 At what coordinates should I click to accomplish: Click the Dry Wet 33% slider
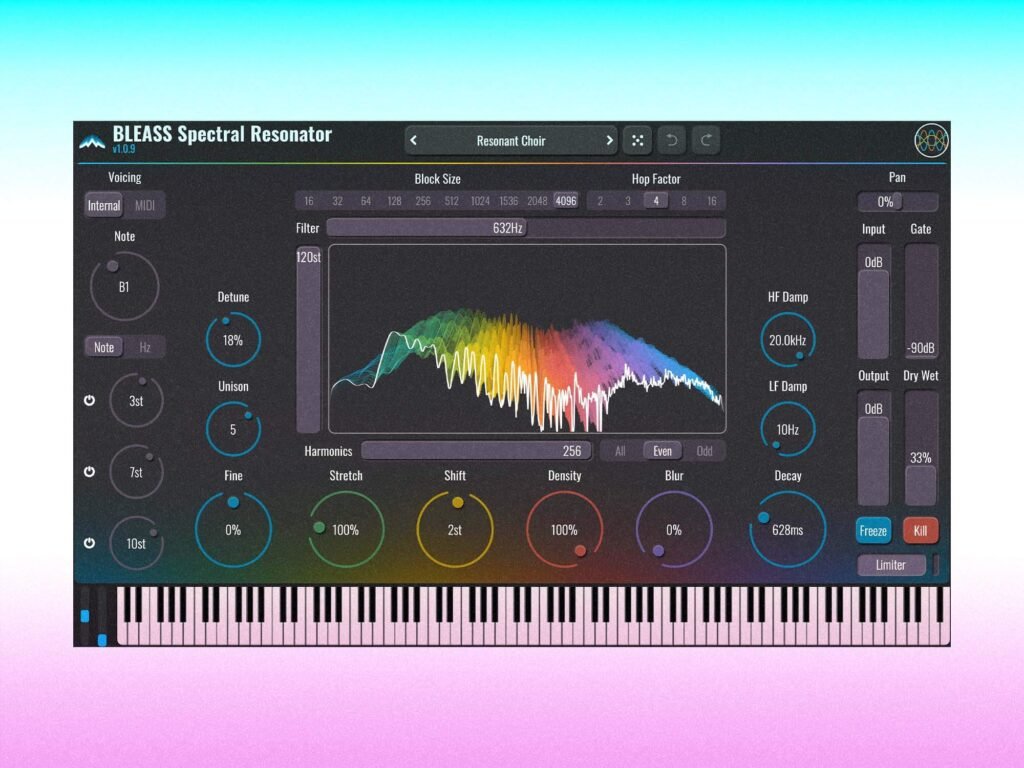(921, 449)
